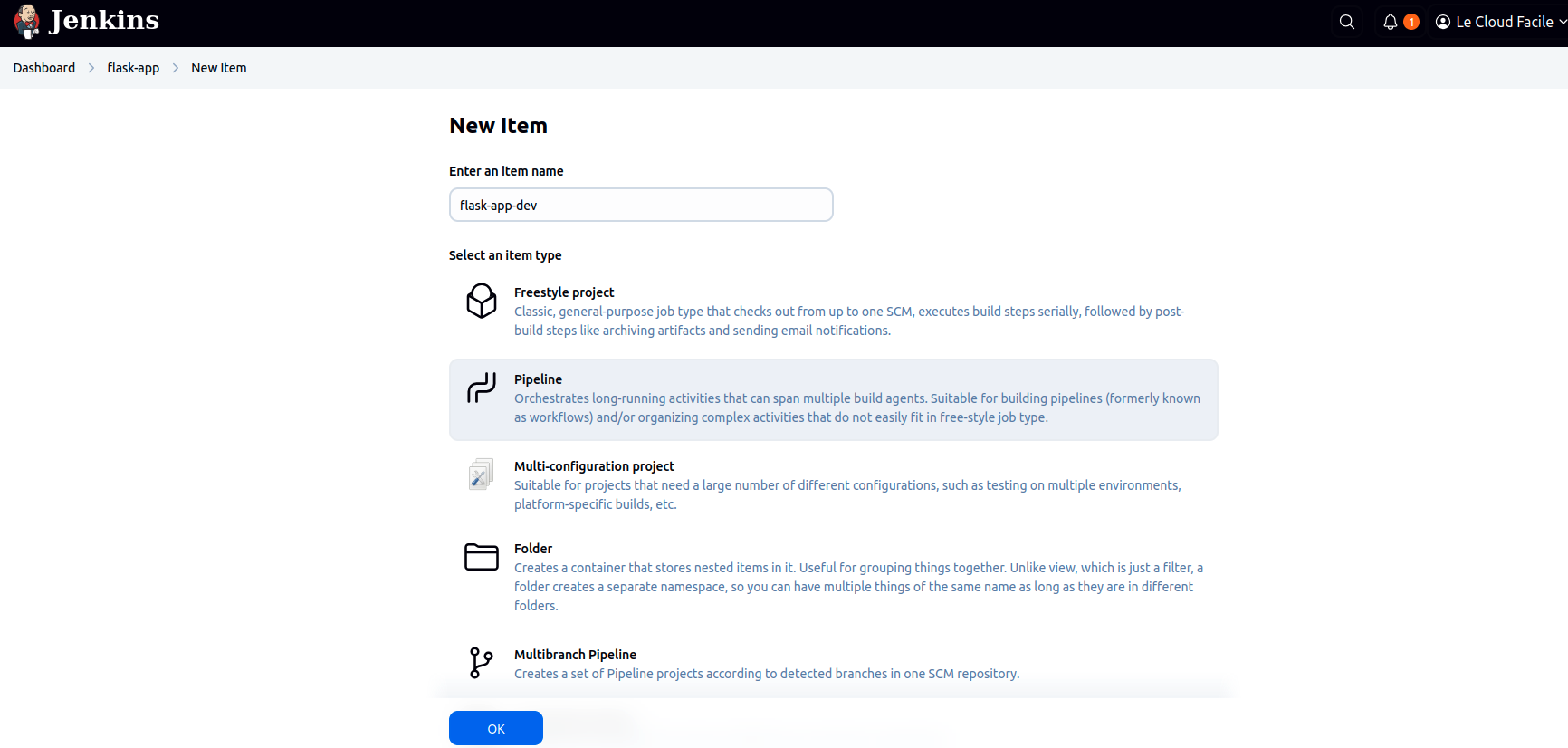Click the Multi-configuration project icon
This screenshot has height=748, width=1568.
click(481, 475)
